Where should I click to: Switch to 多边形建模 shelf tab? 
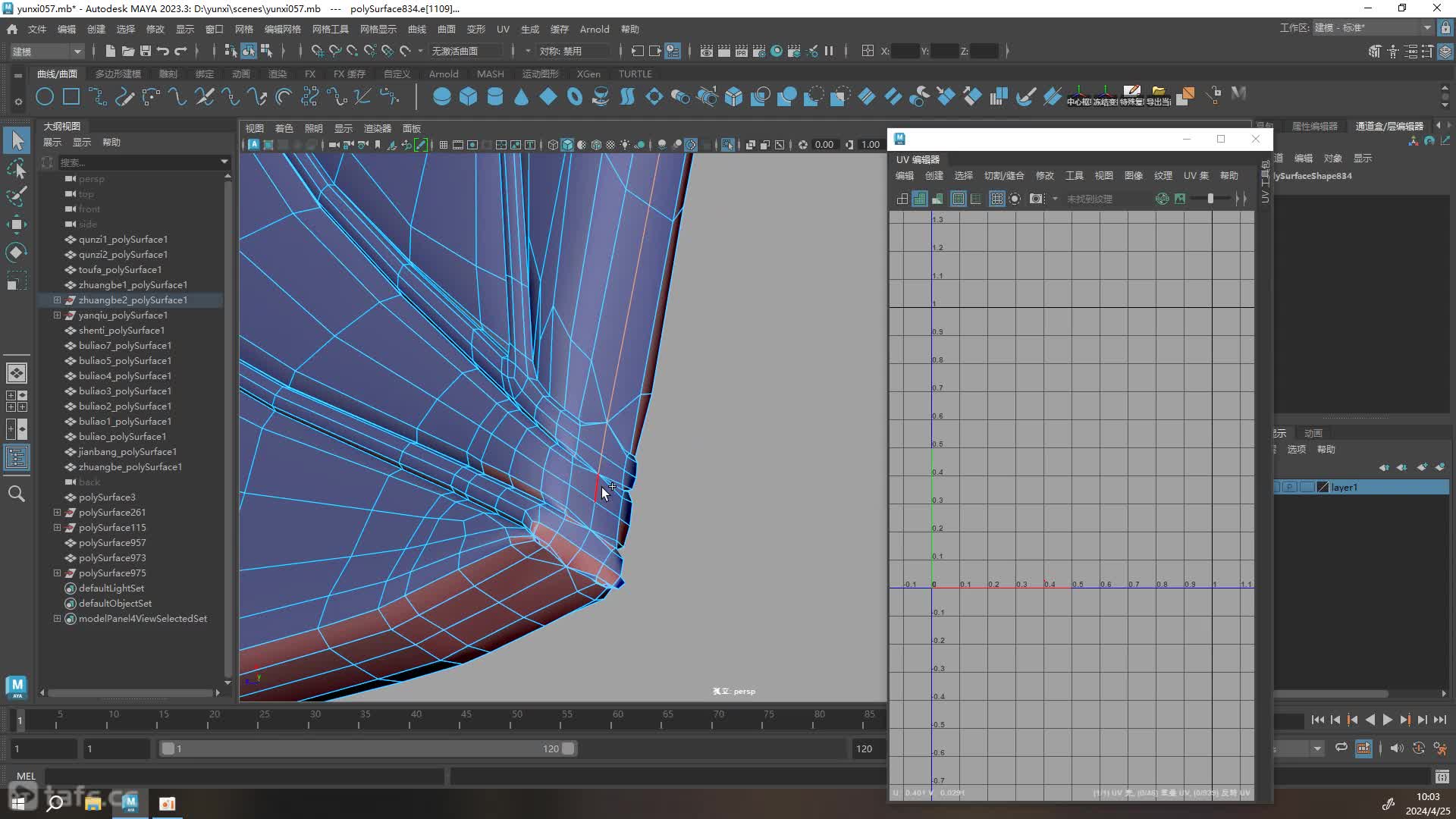[118, 74]
